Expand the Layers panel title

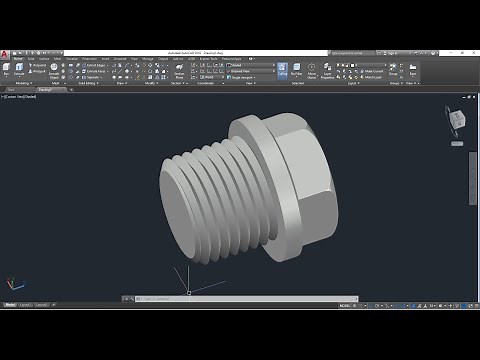point(354,83)
